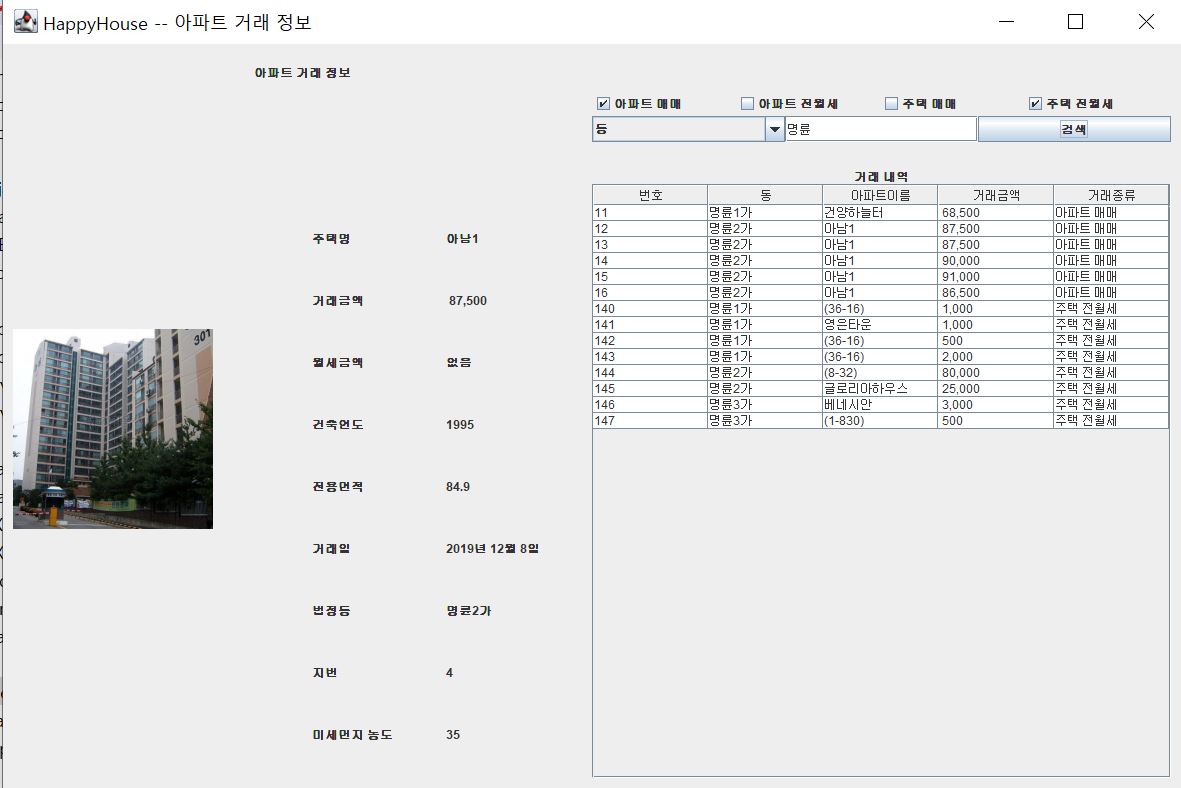The height and width of the screenshot is (788, 1181).
Task: Click price 80,000 in row 144
Action: pyautogui.click(x=960, y=373)
